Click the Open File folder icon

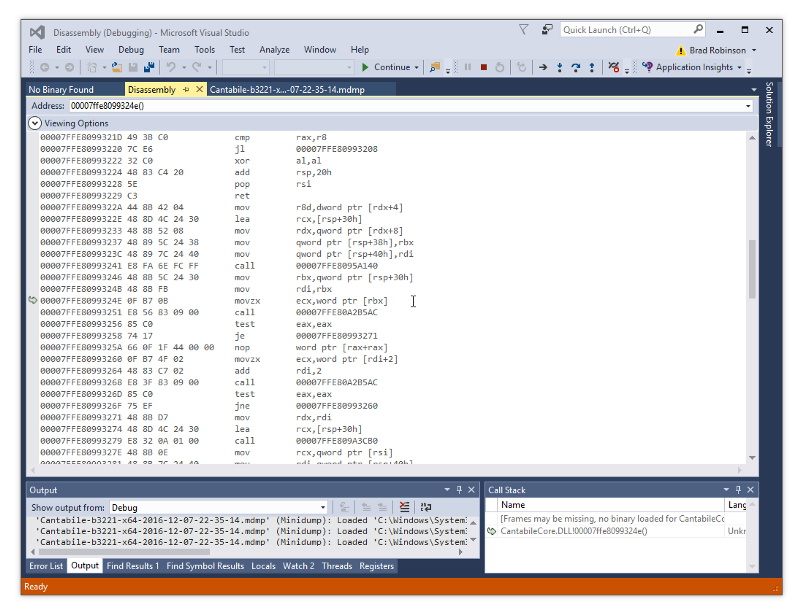click(117, 67)
